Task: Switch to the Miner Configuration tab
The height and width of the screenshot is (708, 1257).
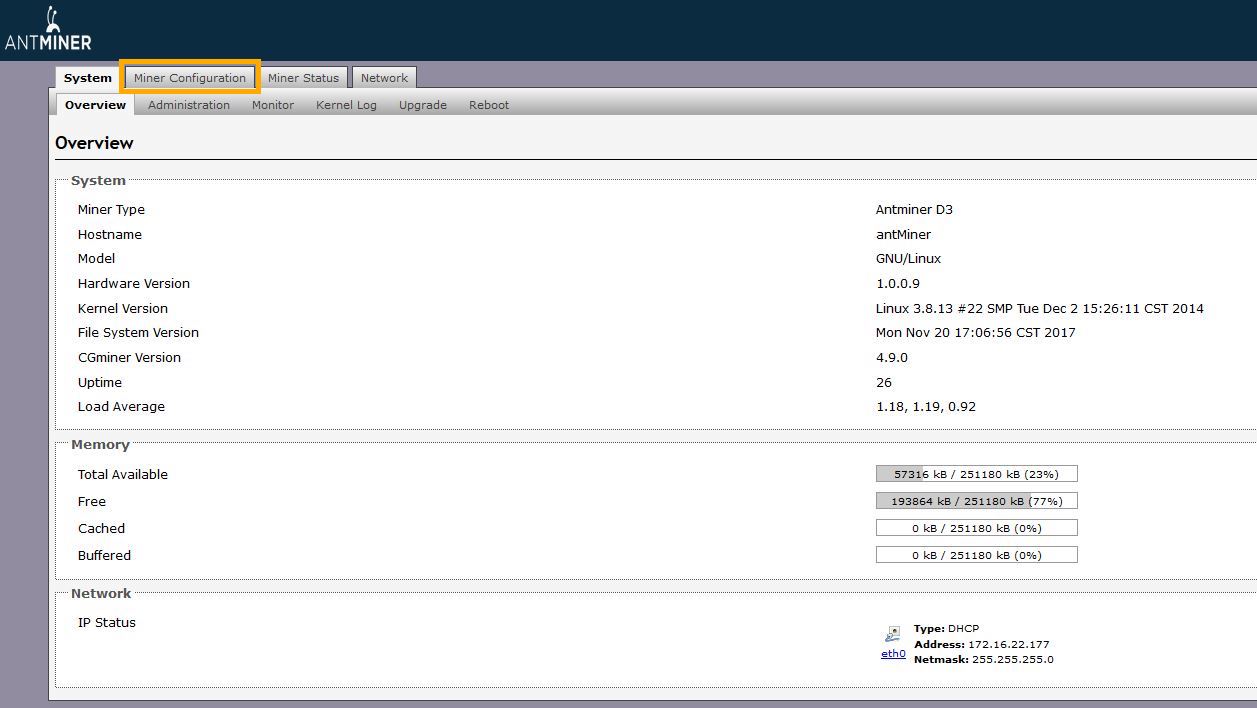Action: (x=190, y=78)
